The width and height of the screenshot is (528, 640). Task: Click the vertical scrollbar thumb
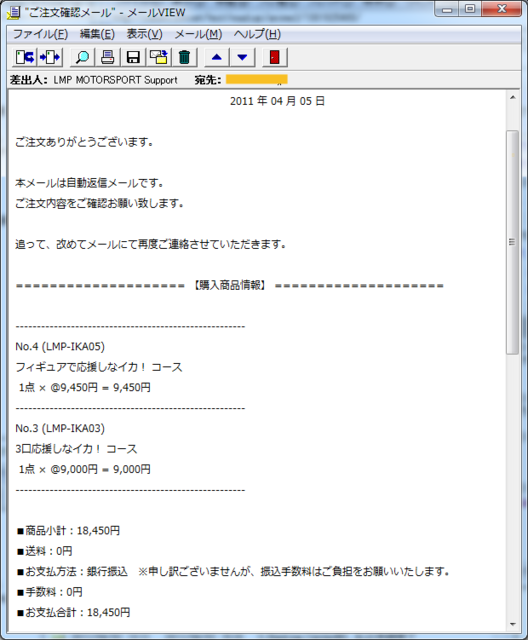click(x=512, y=242)
